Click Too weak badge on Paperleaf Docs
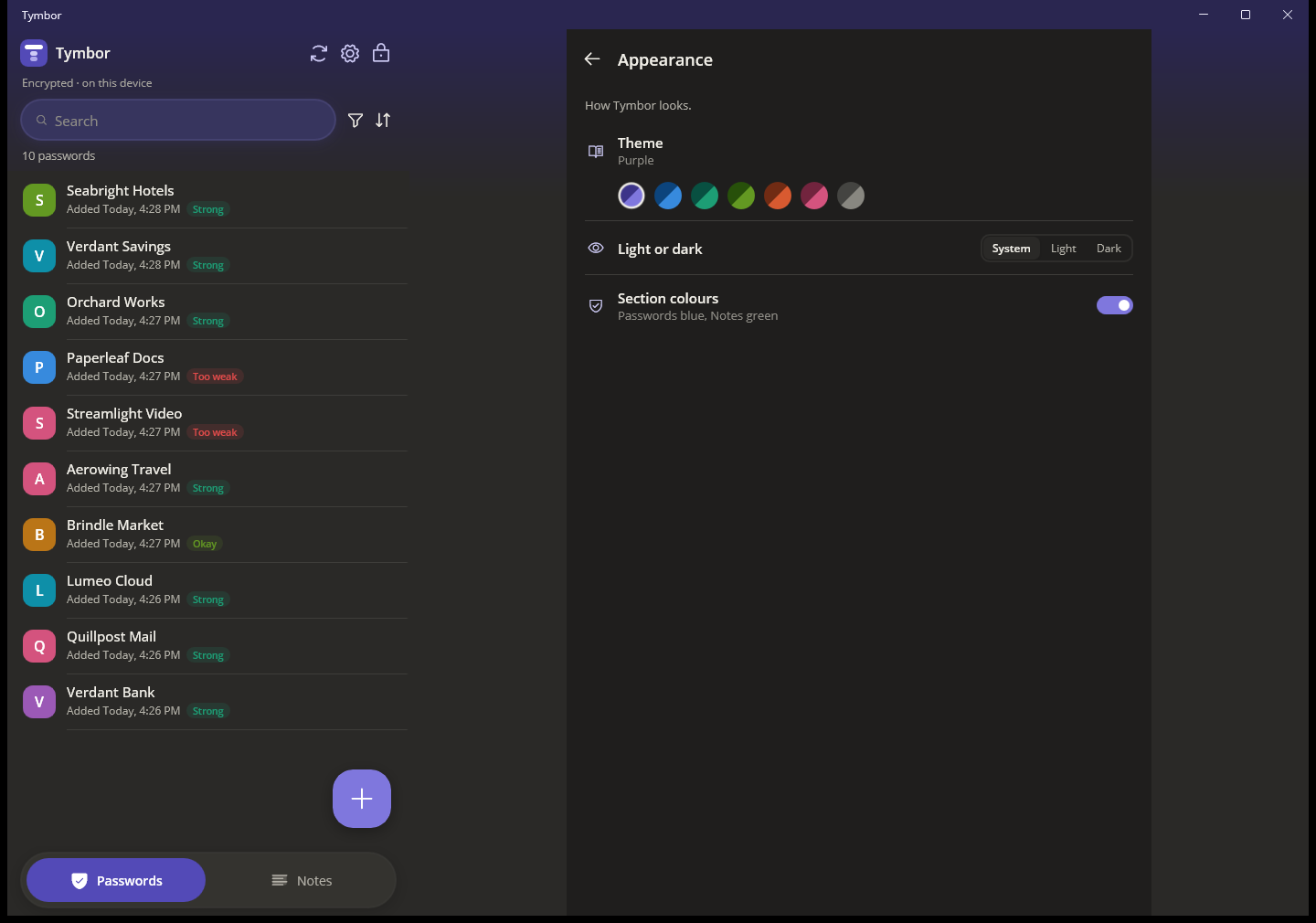Screen dimensions: 1316x923 pyautogui.click(x=215, y=377)
